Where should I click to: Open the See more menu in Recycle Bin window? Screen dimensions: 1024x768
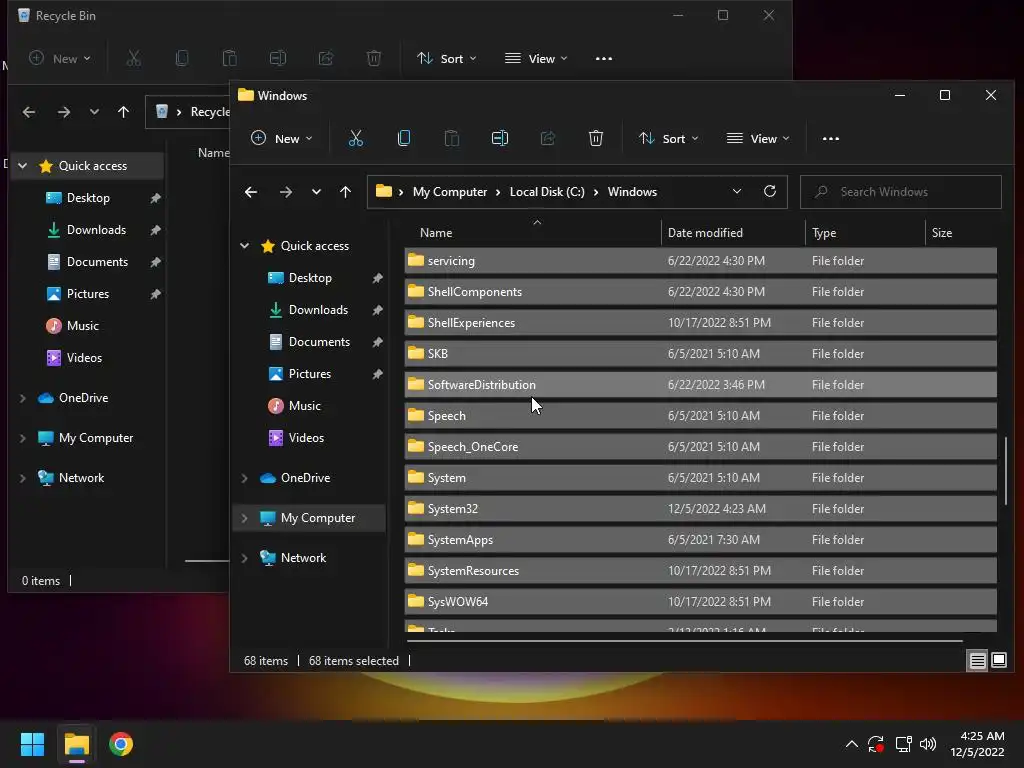[604, 59]
